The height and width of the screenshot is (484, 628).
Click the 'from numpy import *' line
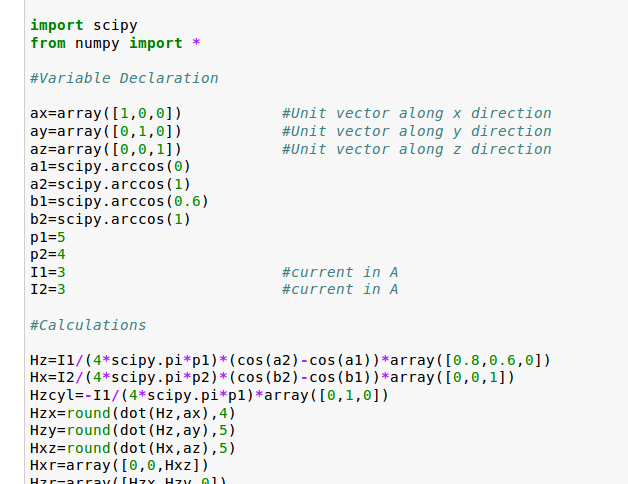(116, 43)
